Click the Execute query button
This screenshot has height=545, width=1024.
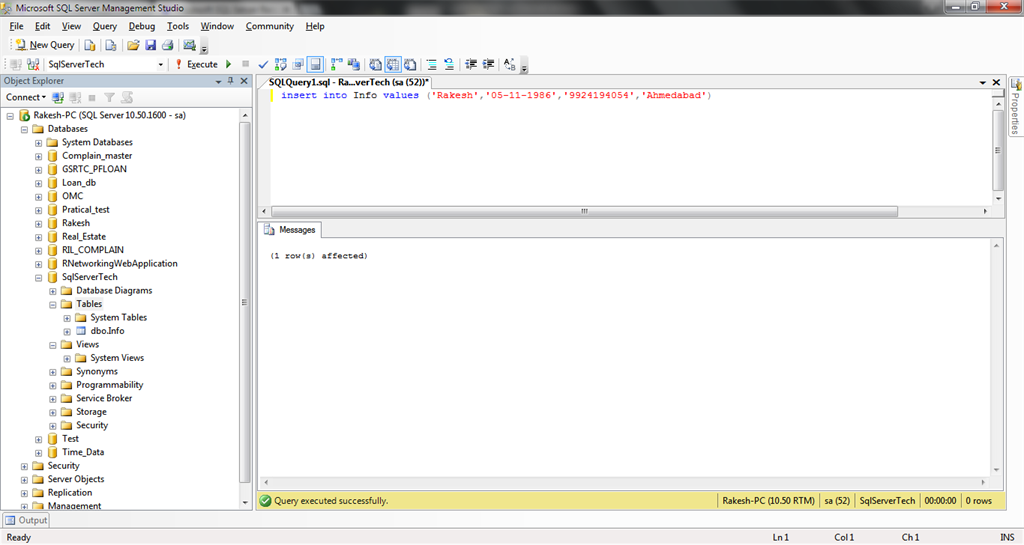click(196, 64)
